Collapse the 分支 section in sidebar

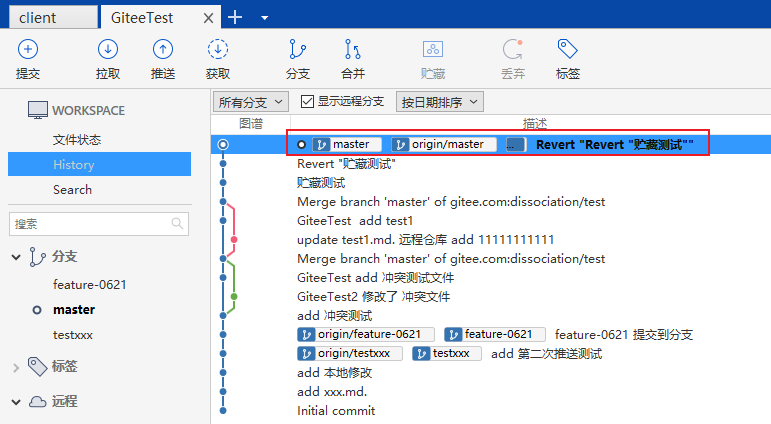click(x=17, y=257)
